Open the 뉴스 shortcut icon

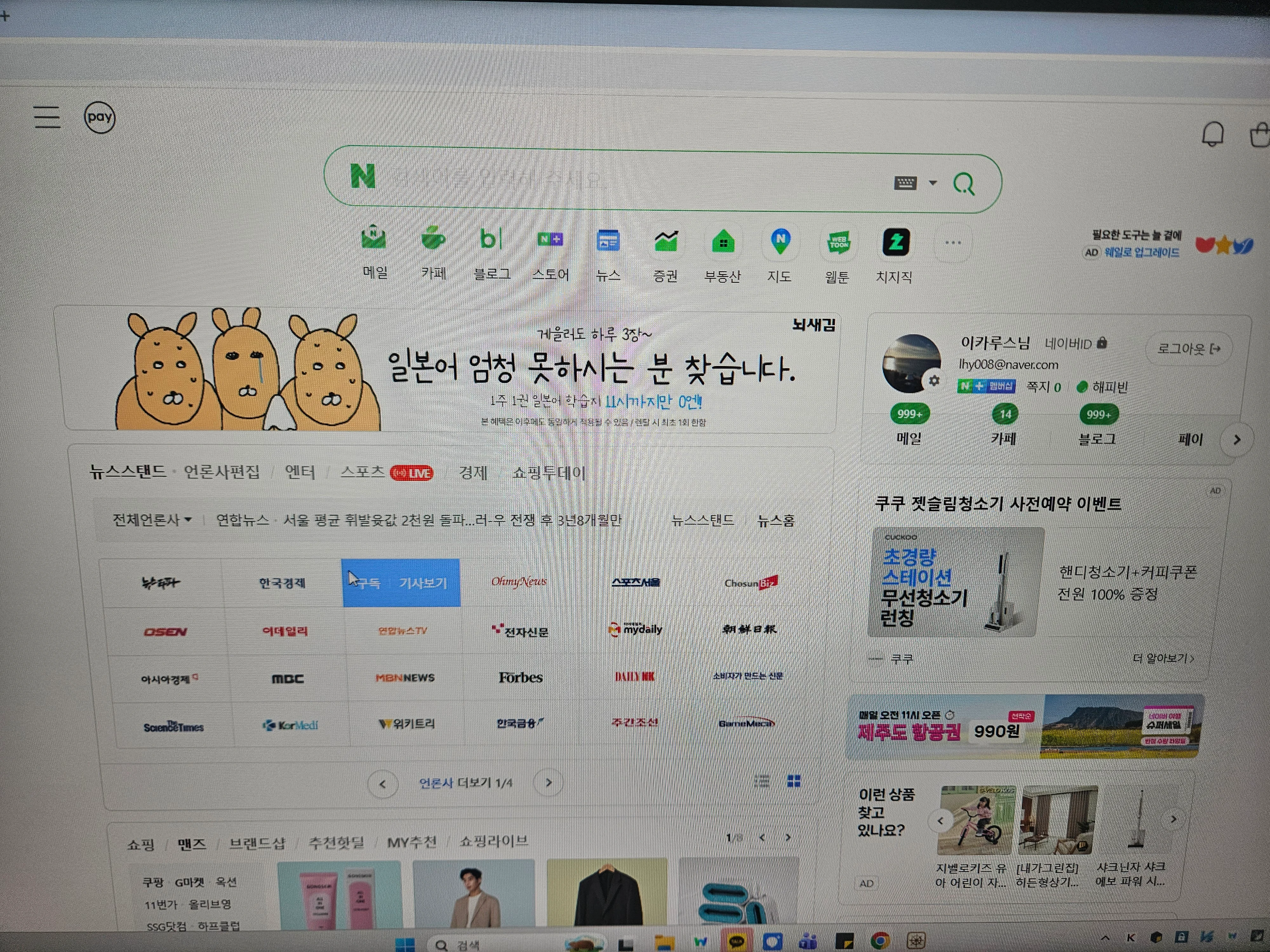608,241
